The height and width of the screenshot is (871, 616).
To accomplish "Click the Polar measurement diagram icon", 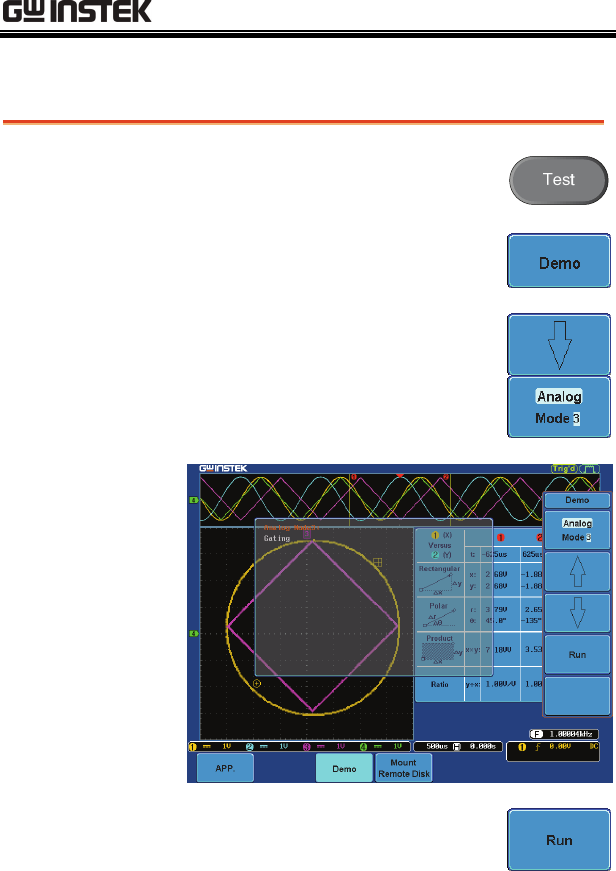I will tap(439, 619).
